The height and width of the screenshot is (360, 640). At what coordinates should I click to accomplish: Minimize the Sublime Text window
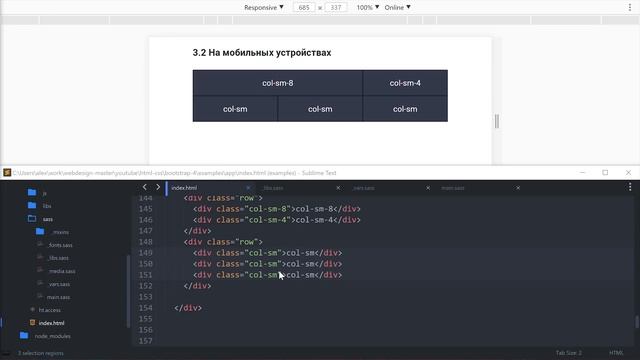582,173
